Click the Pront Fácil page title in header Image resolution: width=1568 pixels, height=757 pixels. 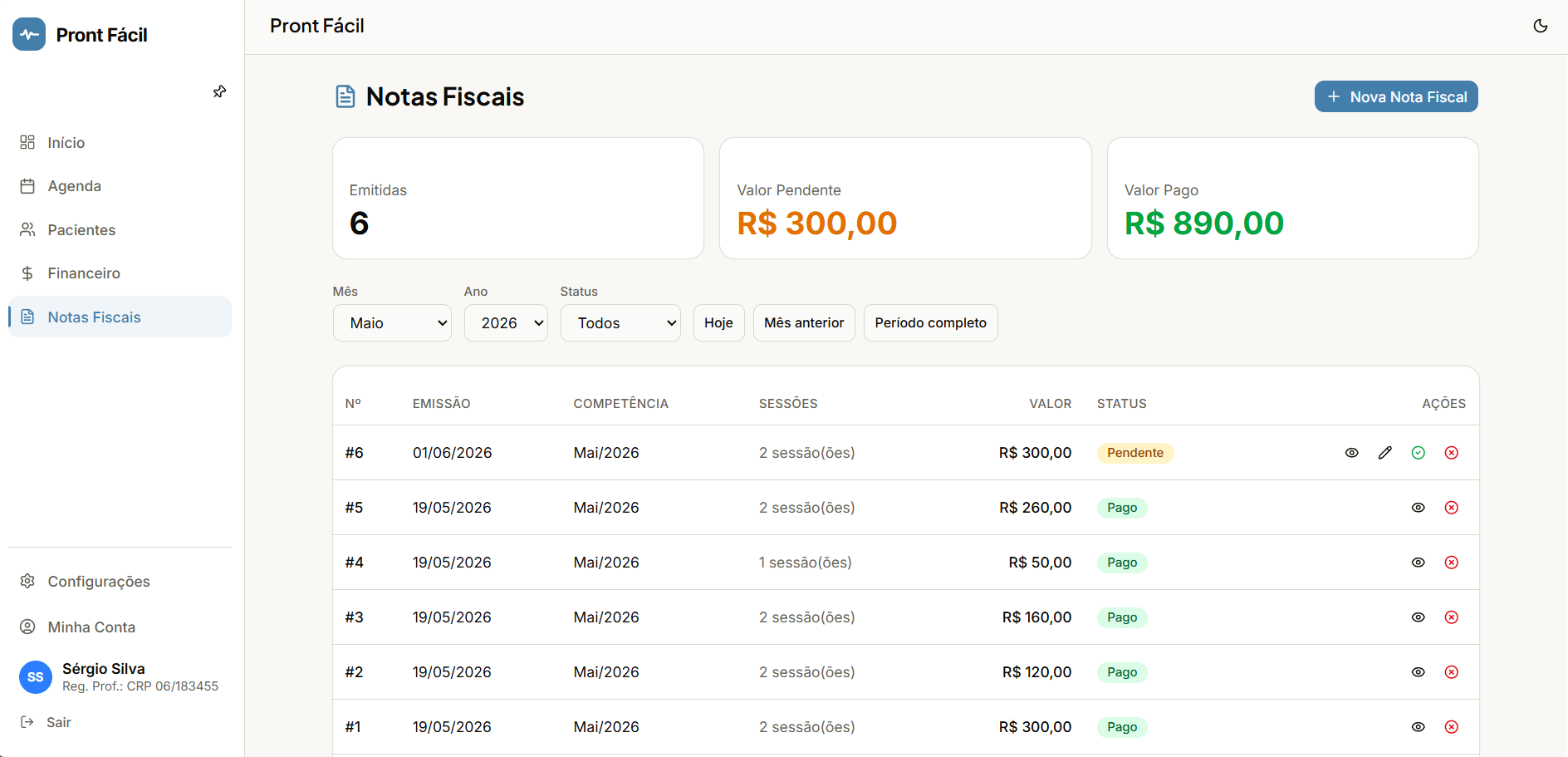(317, 26)
